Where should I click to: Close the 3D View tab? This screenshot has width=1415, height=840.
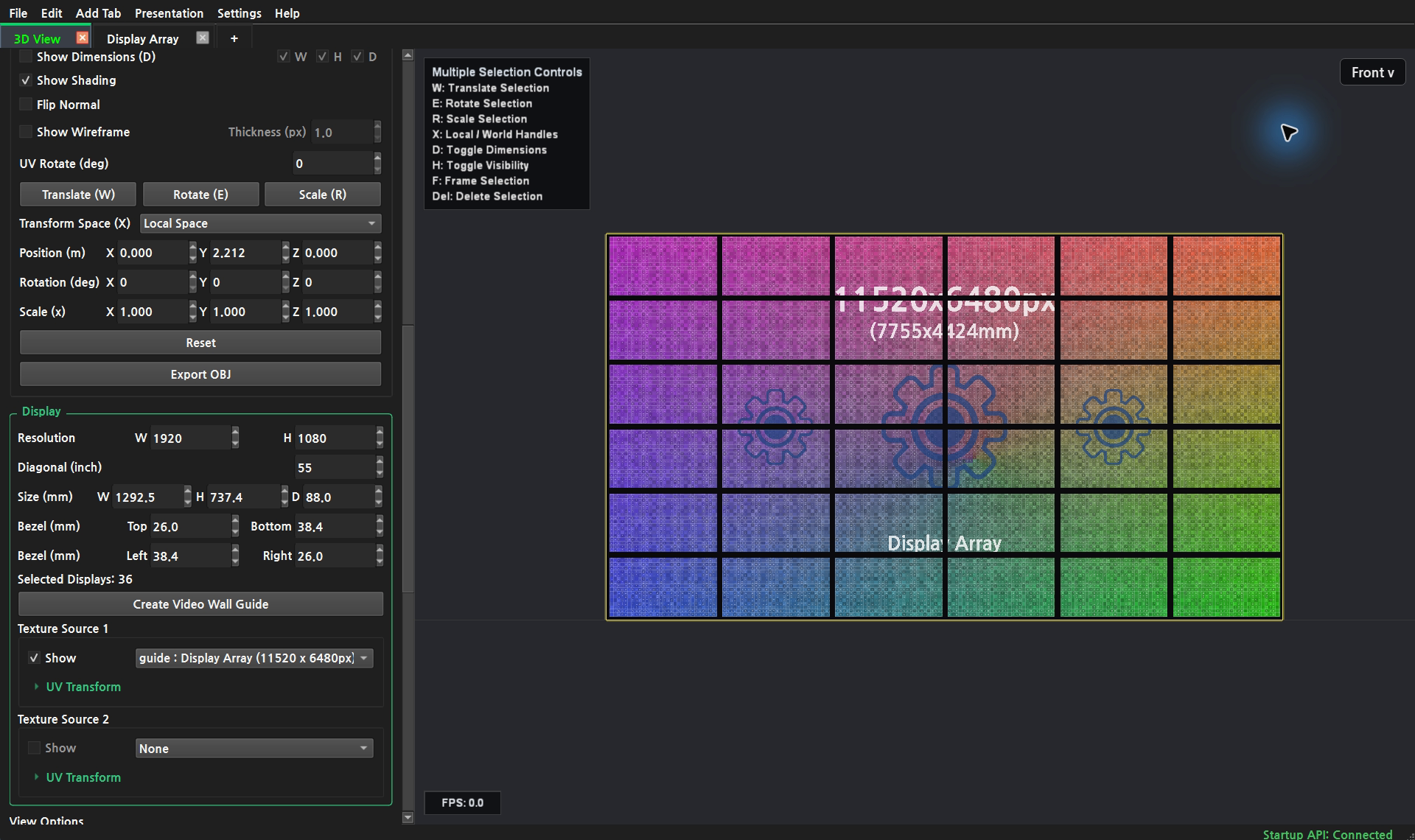tap(82, 38)
